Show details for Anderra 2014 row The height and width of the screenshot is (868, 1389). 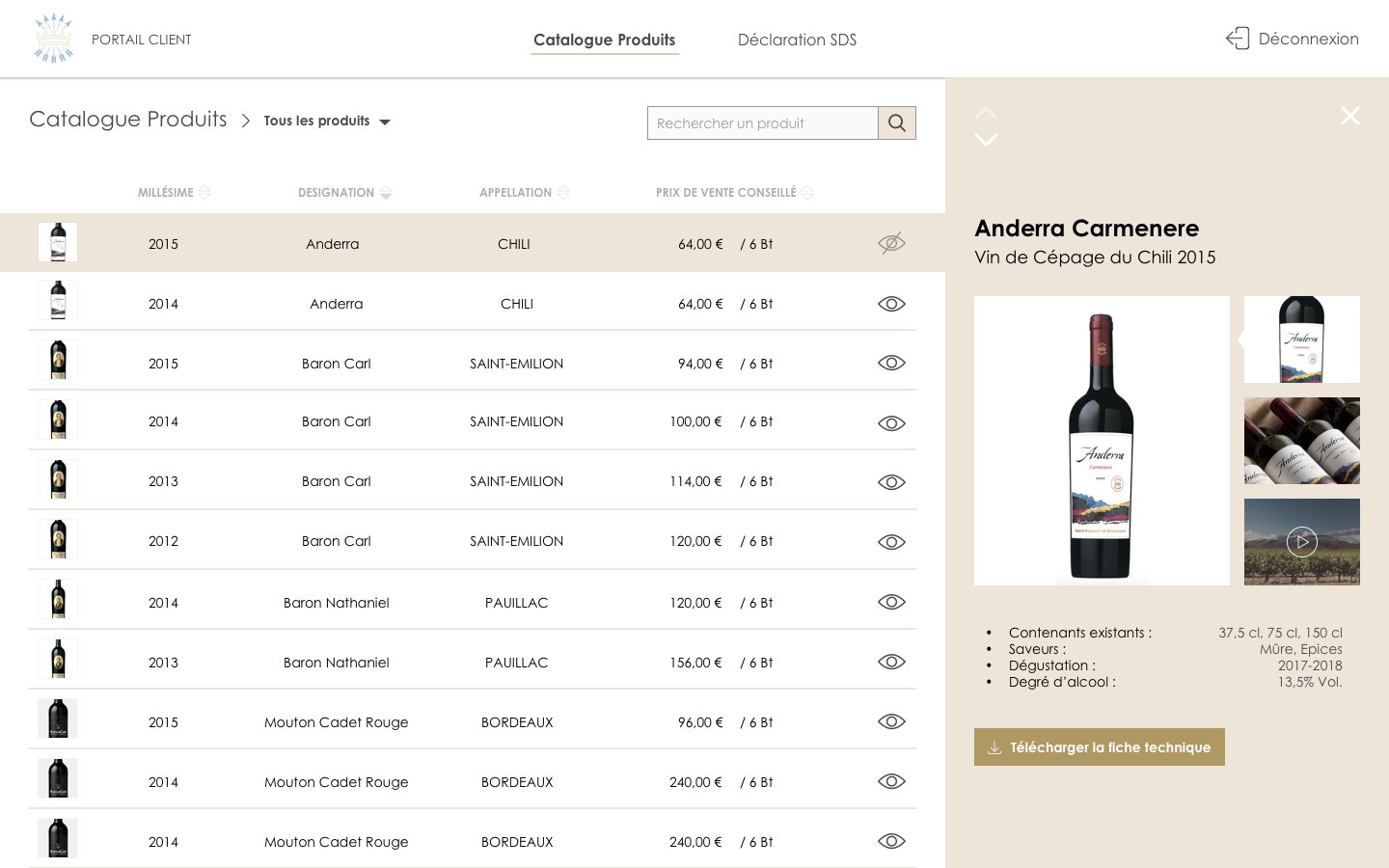[x=891, y=304]
